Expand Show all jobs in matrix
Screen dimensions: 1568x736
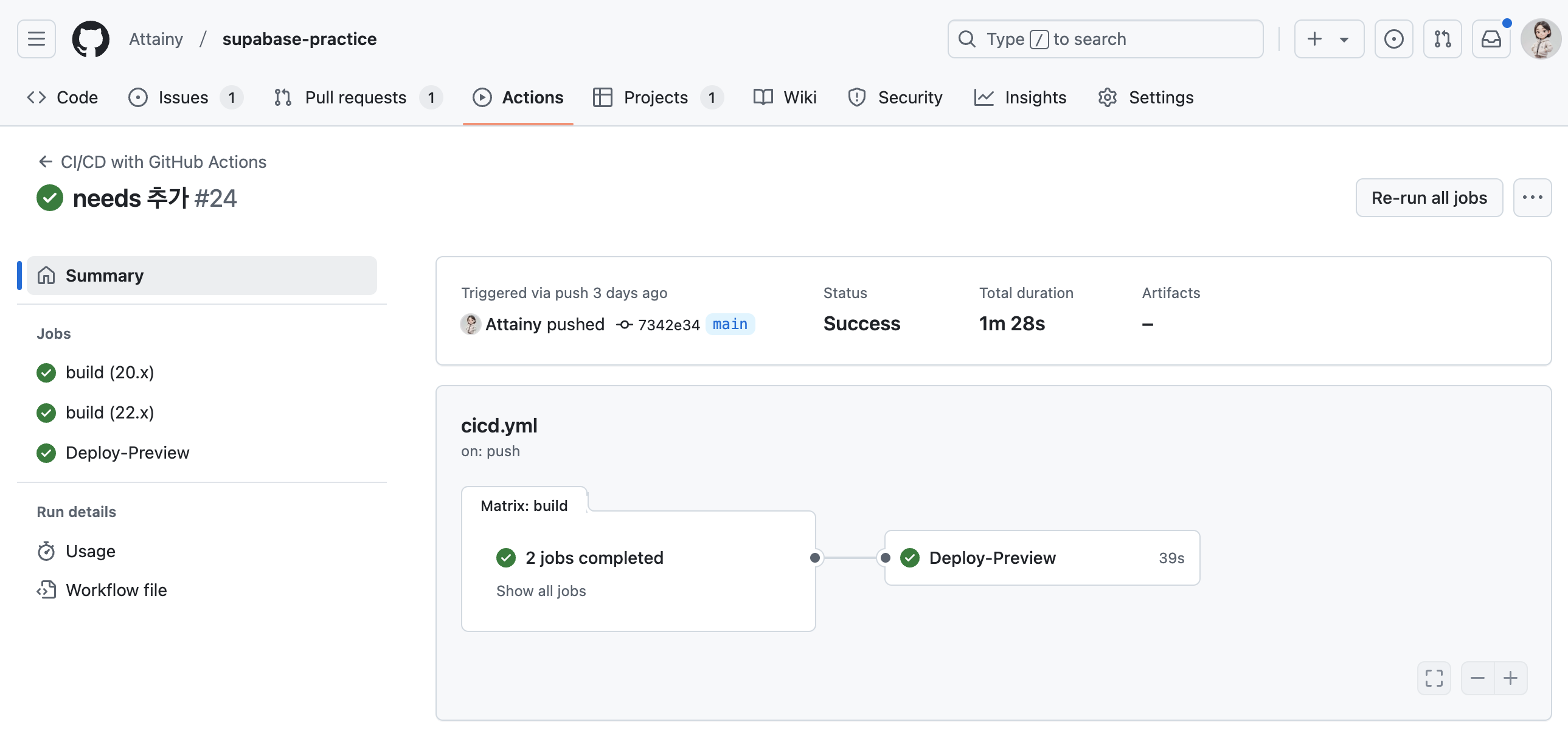(x=541, y=591)
